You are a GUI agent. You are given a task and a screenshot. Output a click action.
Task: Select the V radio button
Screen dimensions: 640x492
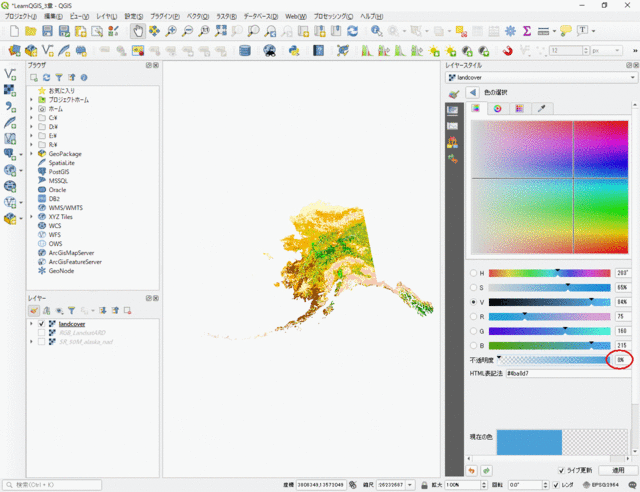[473, 302]
